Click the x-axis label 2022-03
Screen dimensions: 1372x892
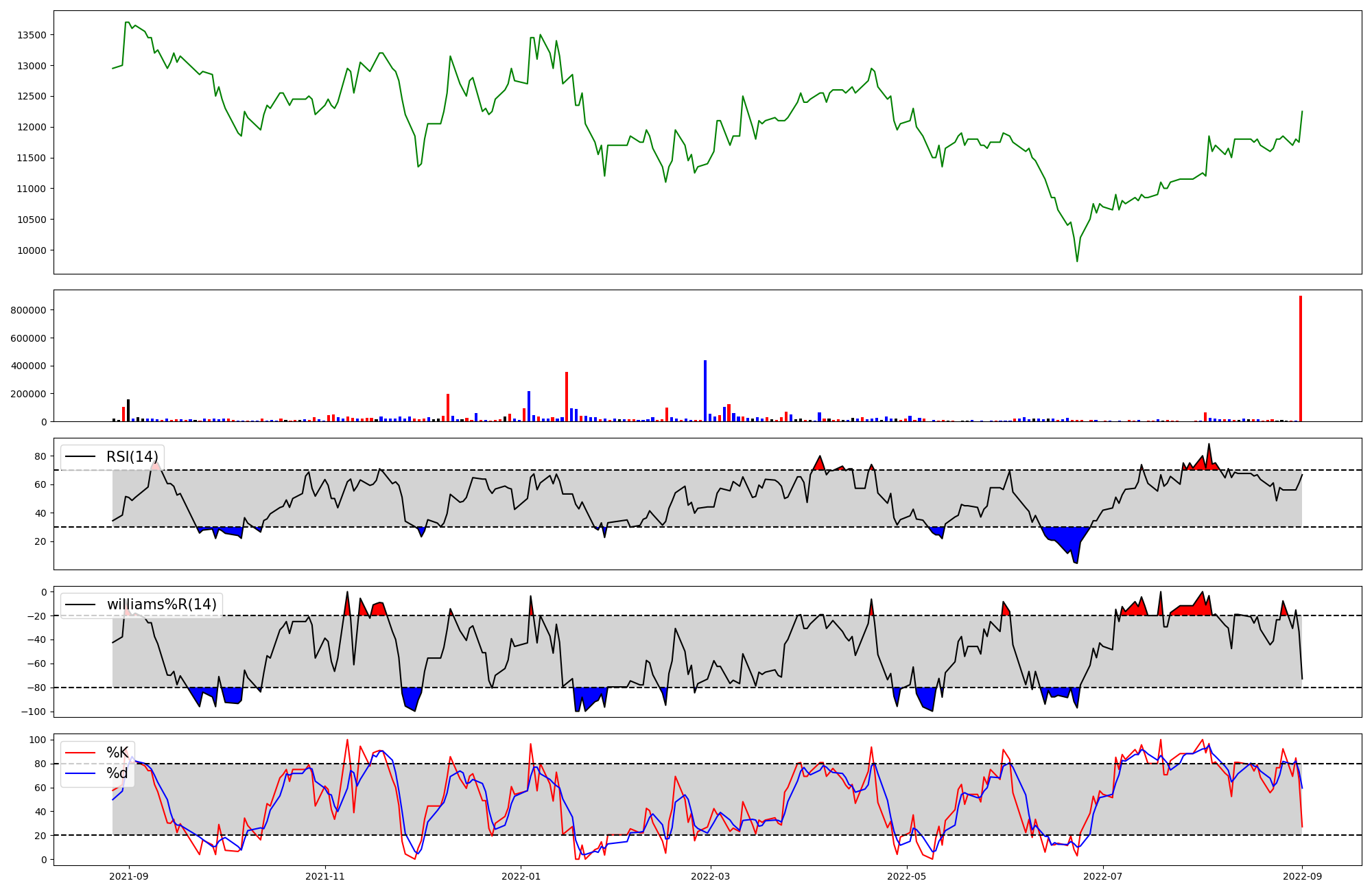[x=711, y=876]
